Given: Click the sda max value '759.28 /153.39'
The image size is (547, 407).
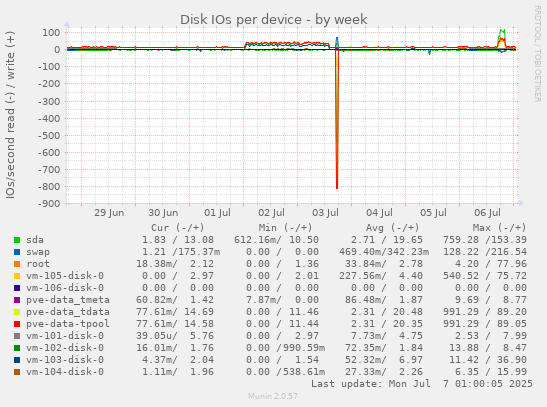Looking at the screenshot, I should click(x=485, y=240).
